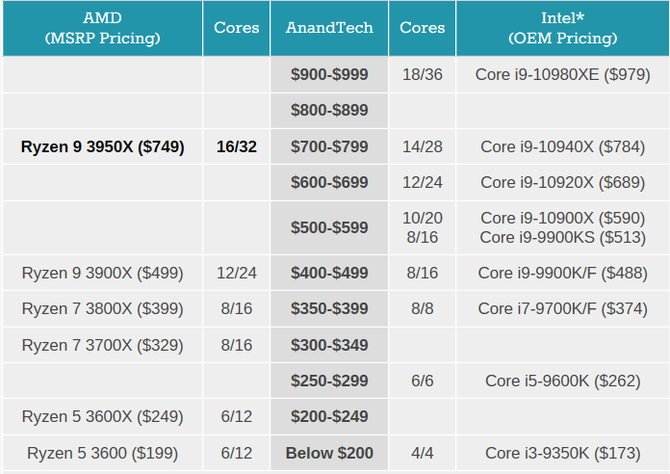The width and height of the screenshot is (670, 474).
Task: Click 'Core i9-10940X ($784)' cell
Action: pyautogui.click(x=562, y=147)
